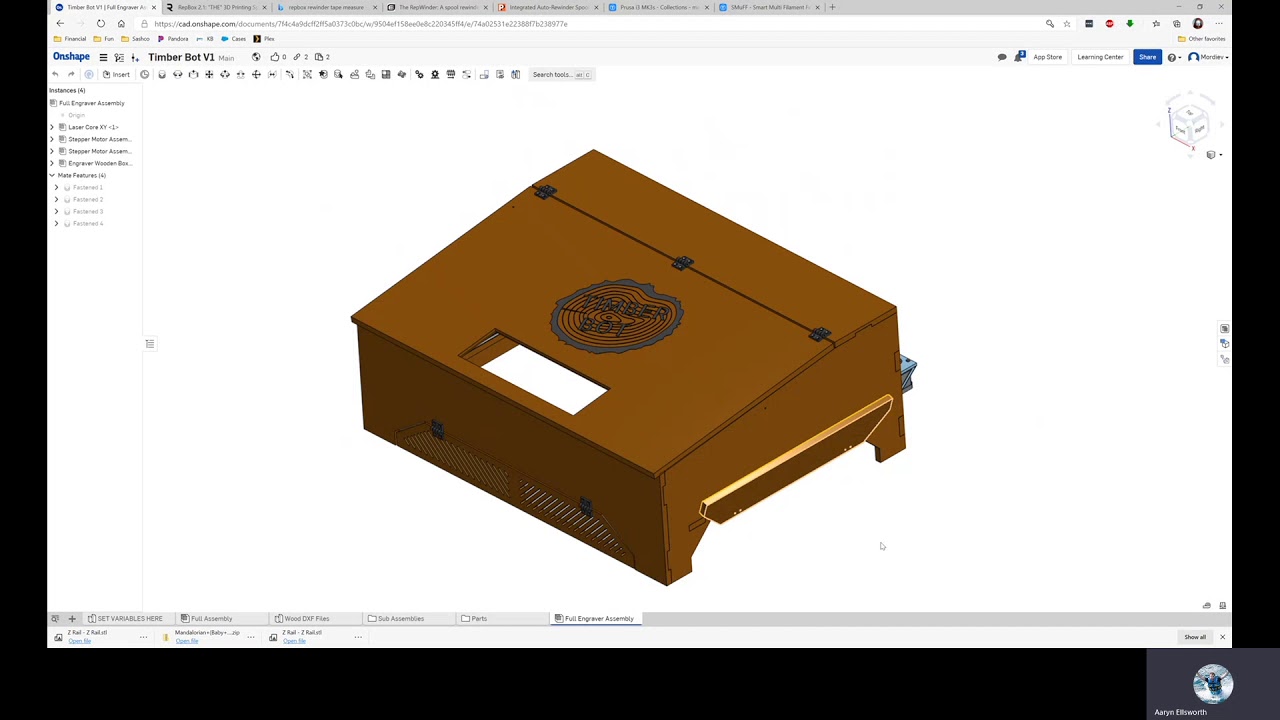The image size is (1280, 720).
Task: Collapse the Mate Features group
Action: point(52,175)
